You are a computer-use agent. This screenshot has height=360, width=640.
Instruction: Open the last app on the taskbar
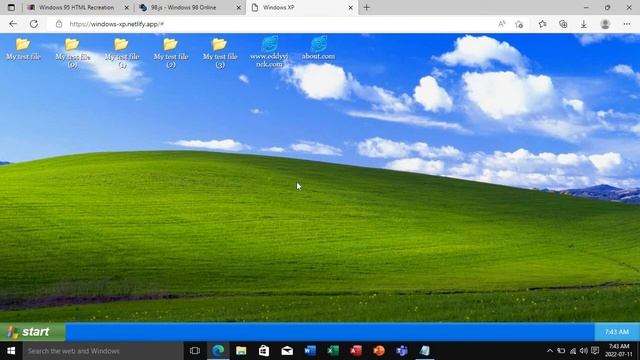(x=424, y=351)
